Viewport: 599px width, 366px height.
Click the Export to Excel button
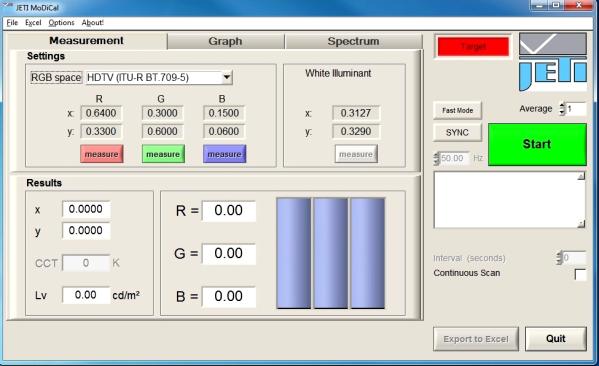(476, 339)
